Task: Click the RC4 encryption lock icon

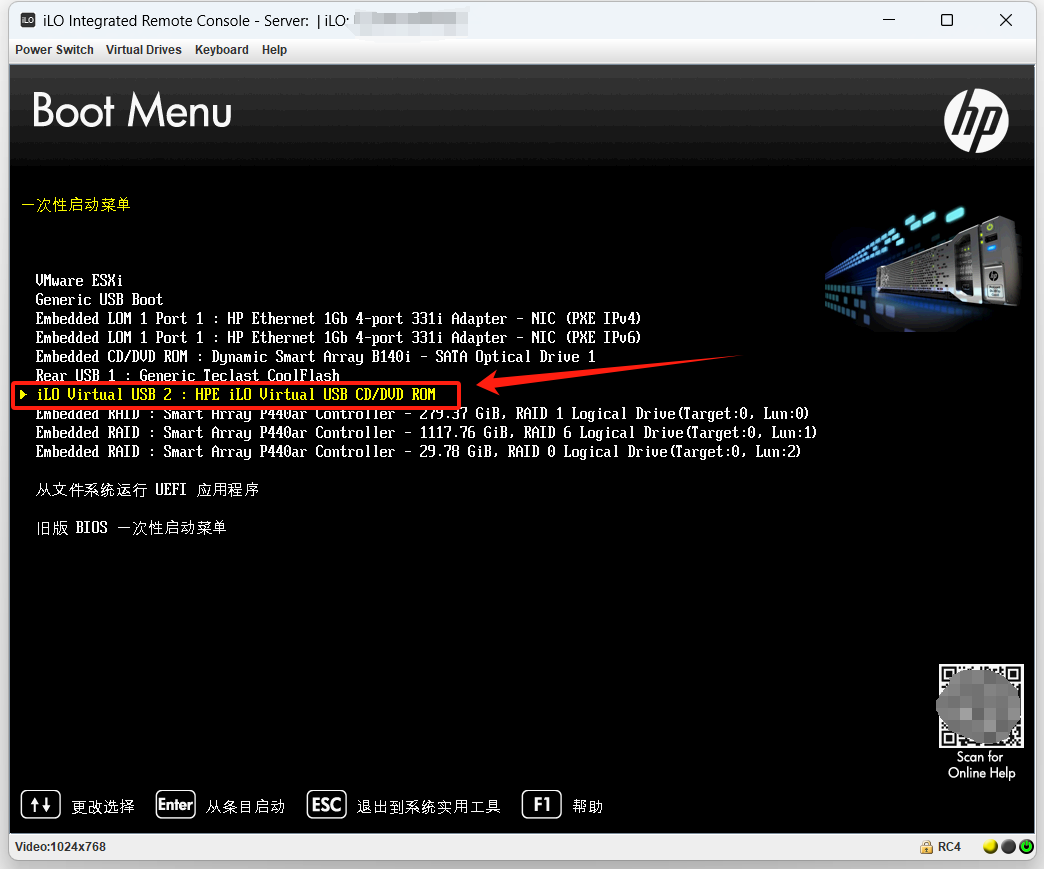Action: click(927, 847)
